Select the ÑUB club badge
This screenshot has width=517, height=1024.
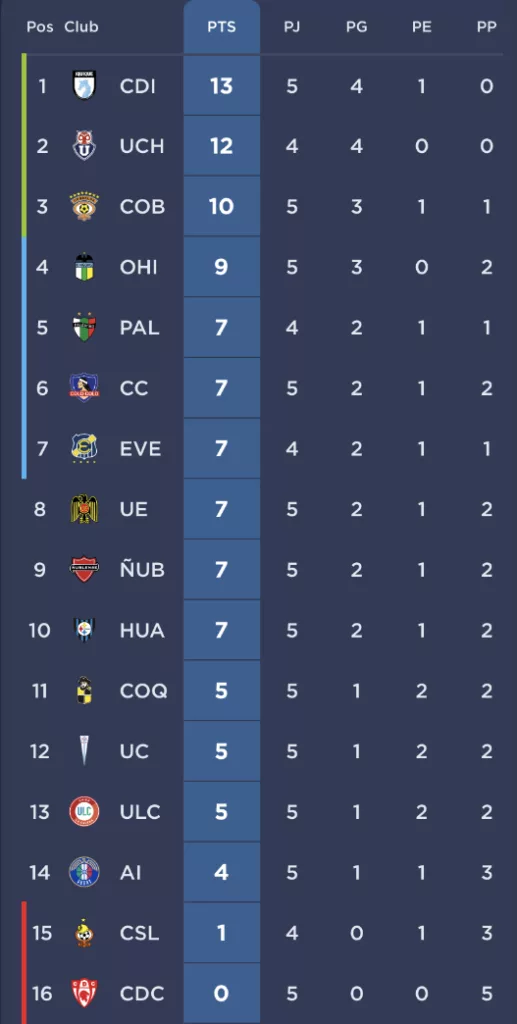(84, 569)
